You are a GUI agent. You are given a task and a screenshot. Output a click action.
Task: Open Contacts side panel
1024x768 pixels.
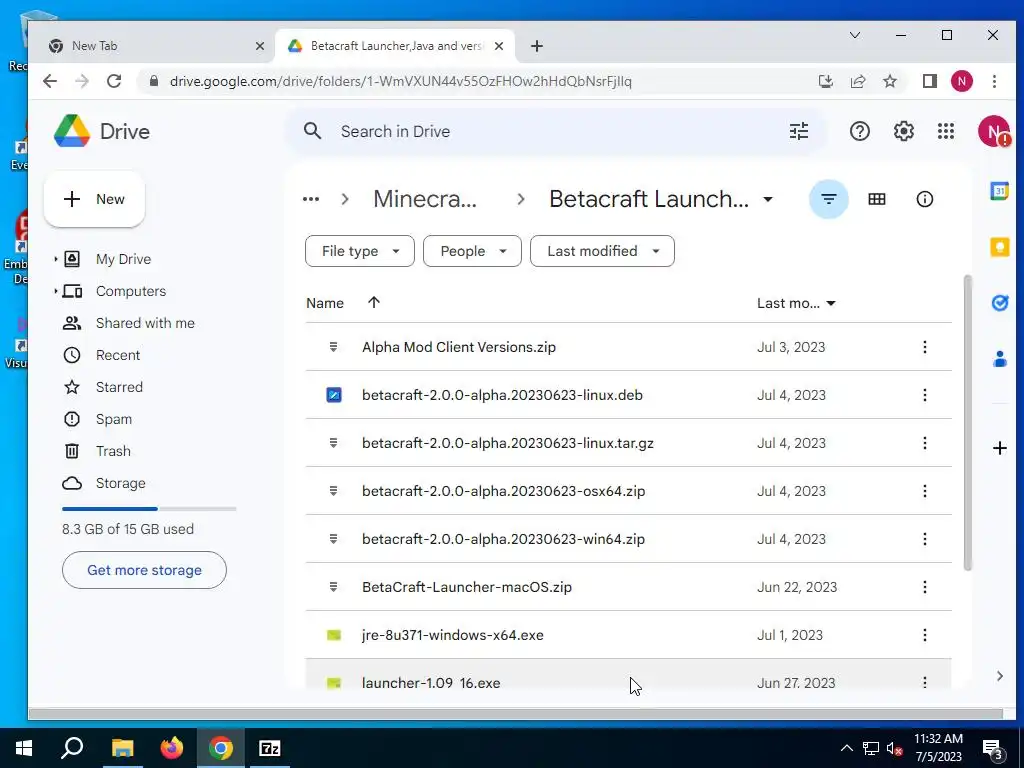coord(999,359)
